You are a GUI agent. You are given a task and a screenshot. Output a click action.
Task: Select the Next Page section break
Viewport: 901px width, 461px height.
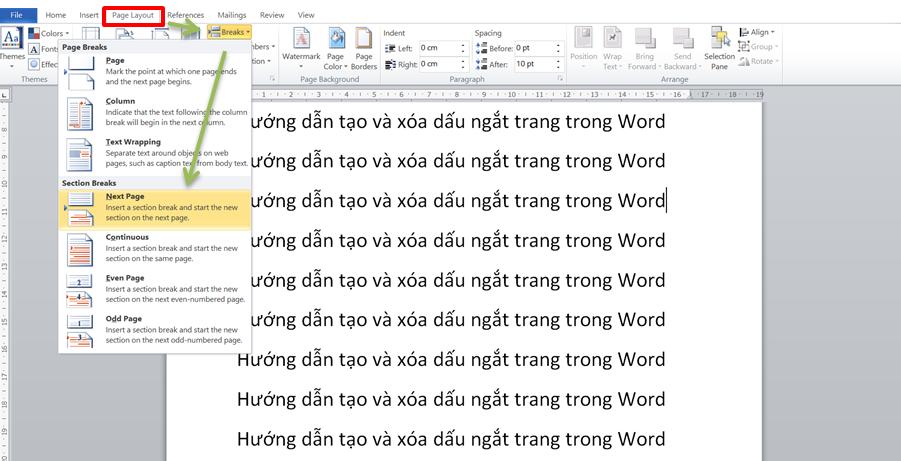click(155, 209)
